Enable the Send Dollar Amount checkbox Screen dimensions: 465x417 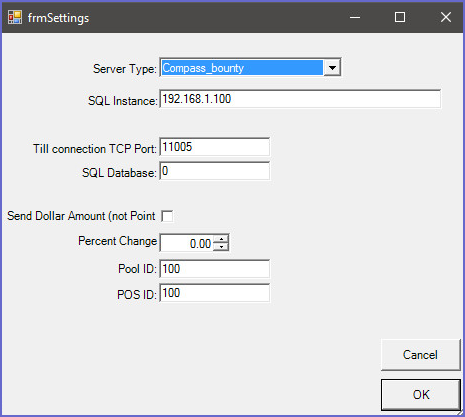(x=167, y=216)
